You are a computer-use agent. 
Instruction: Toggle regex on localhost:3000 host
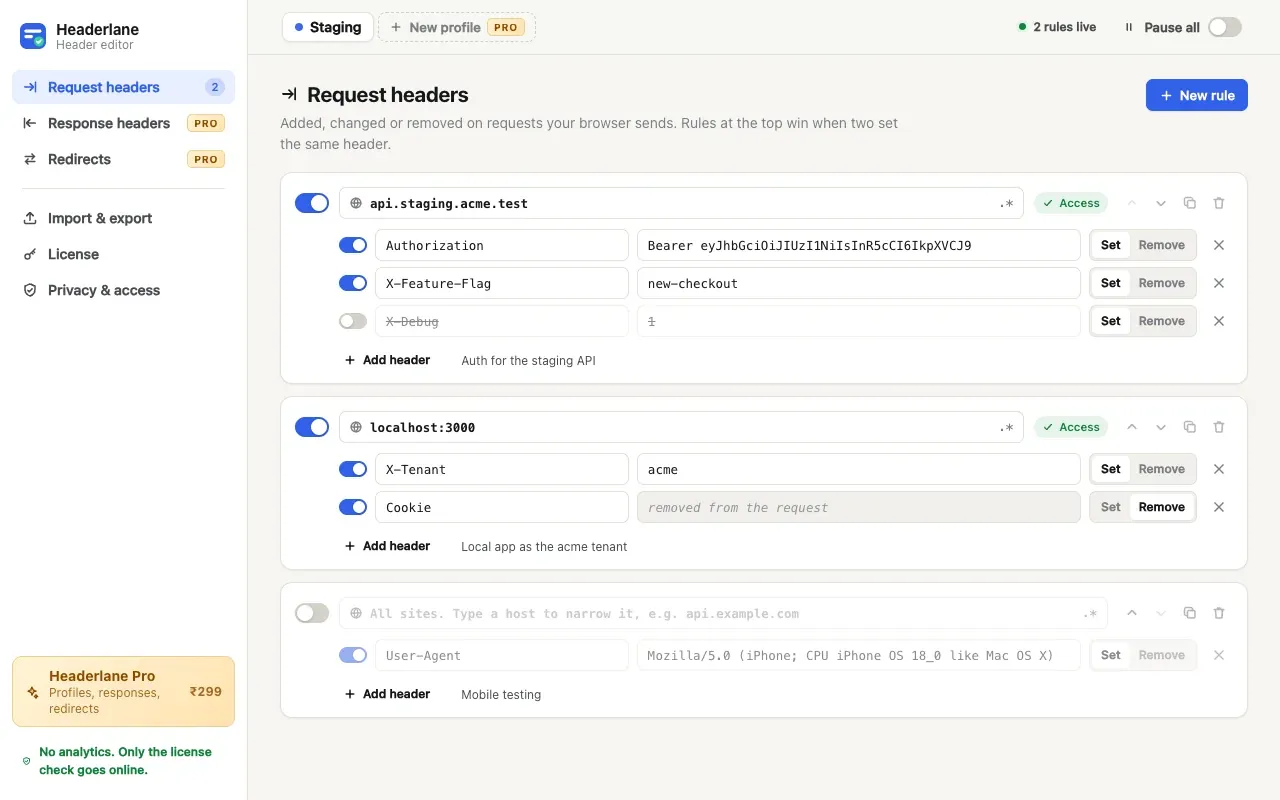pos(1006,427)
